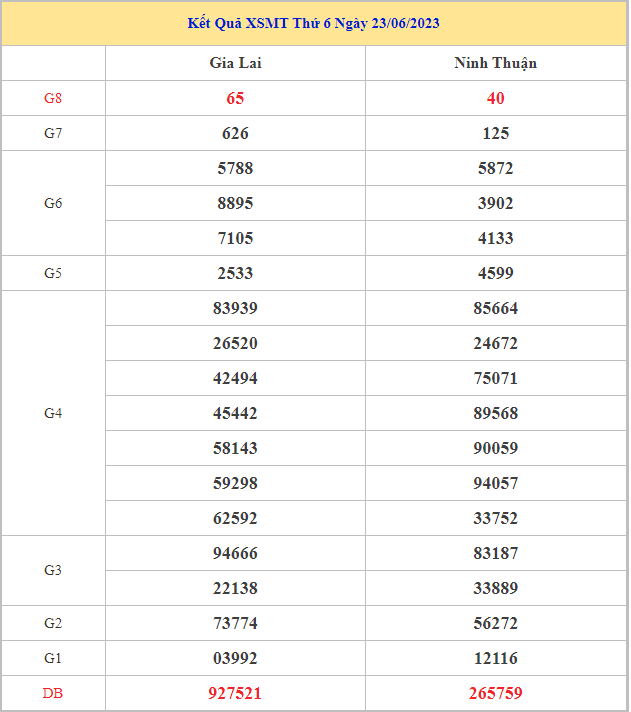This screenshot has width=631, height=712.
Task: Select the Gia Lai column header
Action: click(235, 63)
